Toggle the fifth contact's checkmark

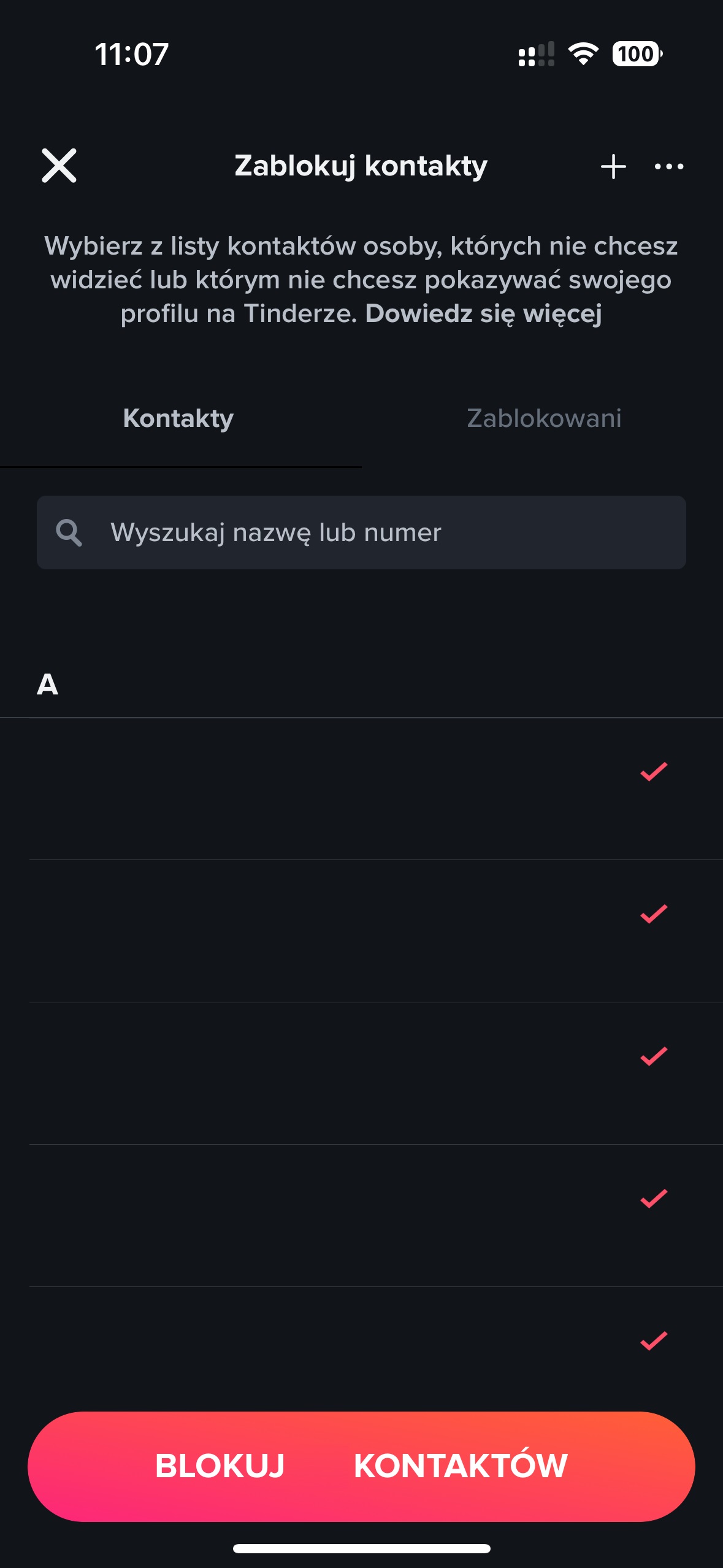point(654,1341)
